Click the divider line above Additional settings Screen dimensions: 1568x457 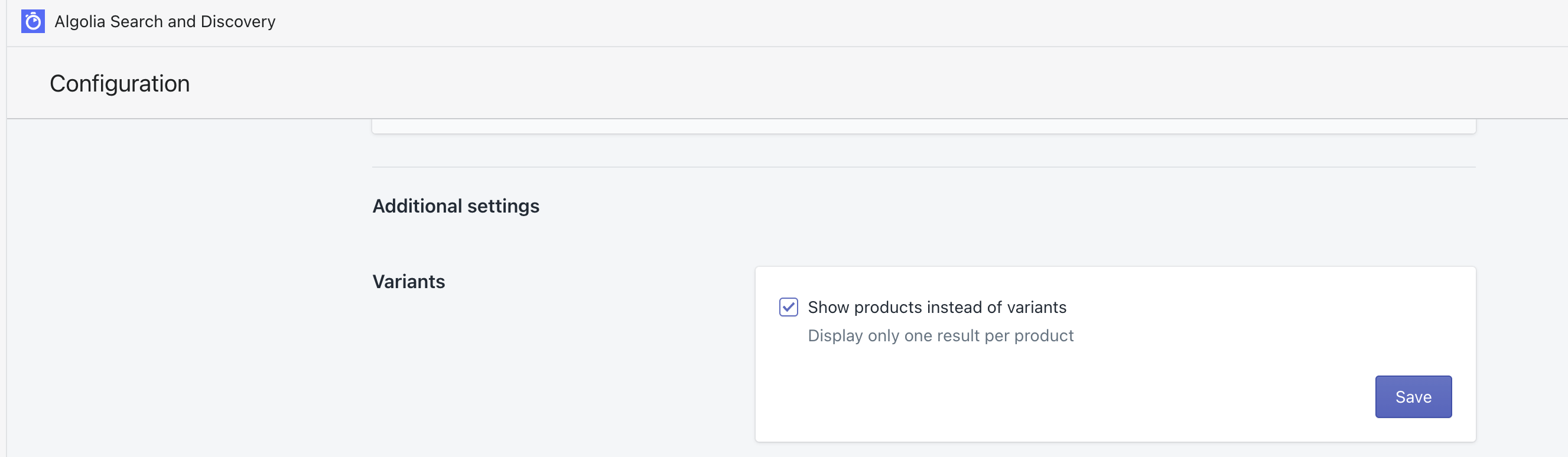(923, 167)
